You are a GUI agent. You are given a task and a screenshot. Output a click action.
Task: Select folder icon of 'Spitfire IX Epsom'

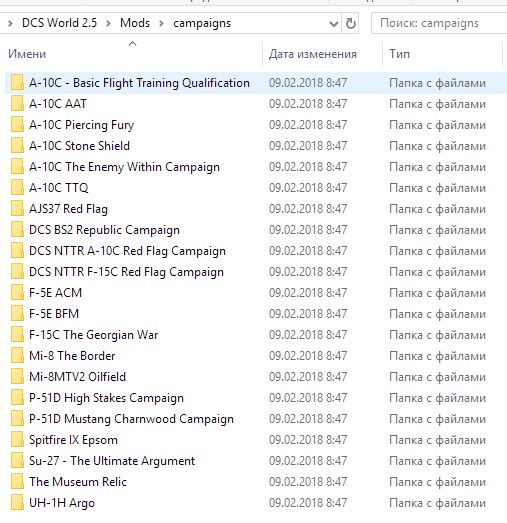17,440
